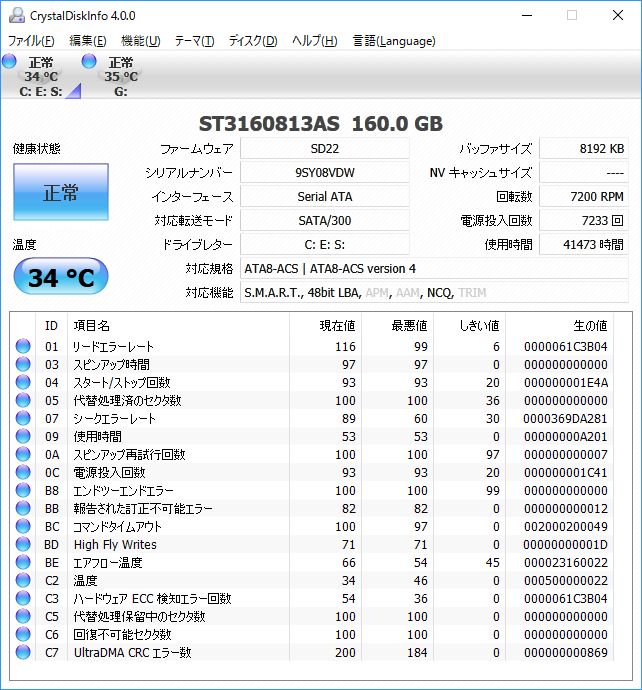
Task: Click status orb for attribute C7 UltraDMA CRC
Action: [x=23, y=653]
